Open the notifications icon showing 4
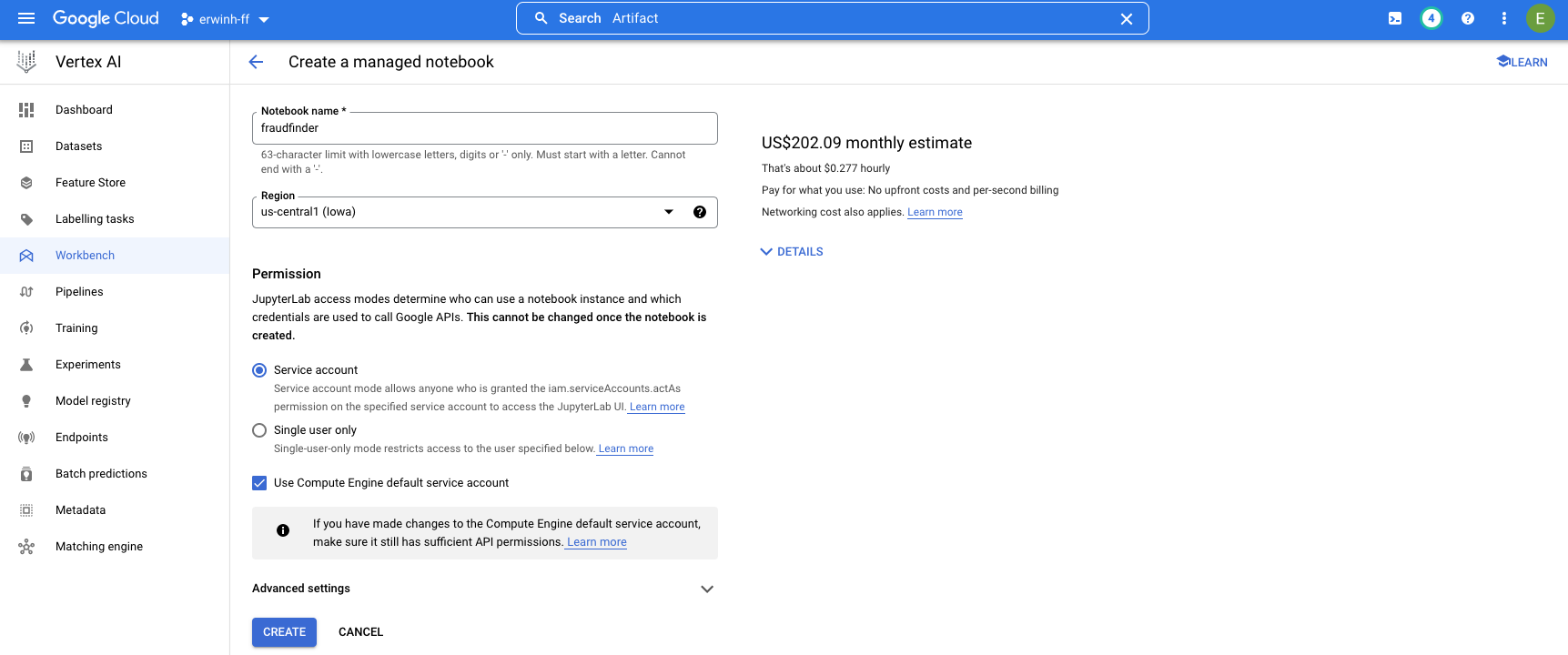The image size is (1568, 655). tap(1431, 18)
